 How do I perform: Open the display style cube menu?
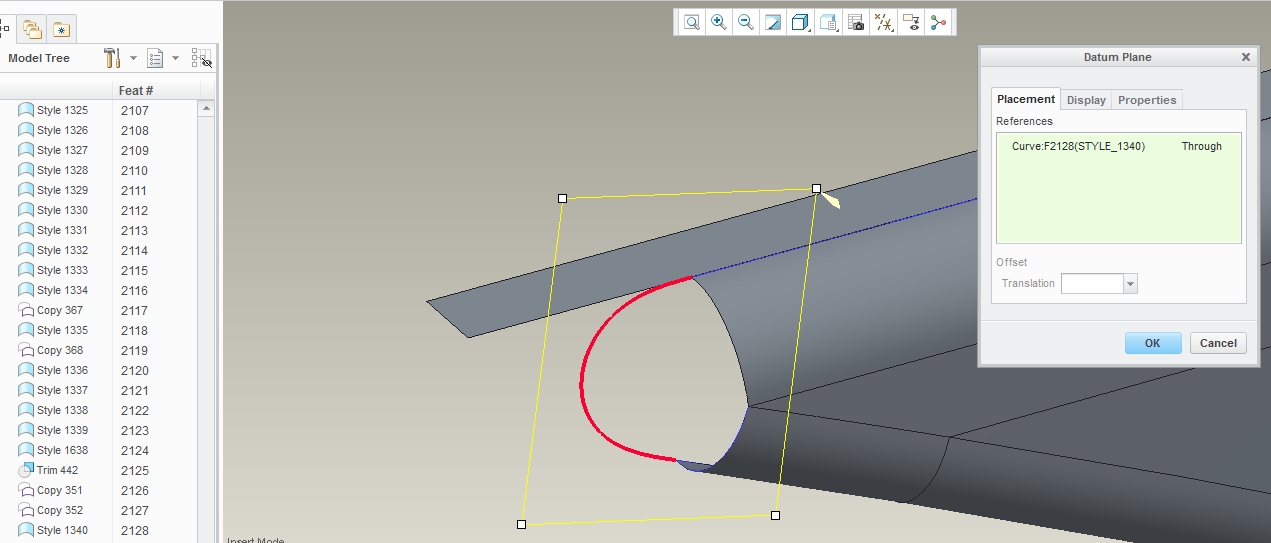tap(800, 22)
